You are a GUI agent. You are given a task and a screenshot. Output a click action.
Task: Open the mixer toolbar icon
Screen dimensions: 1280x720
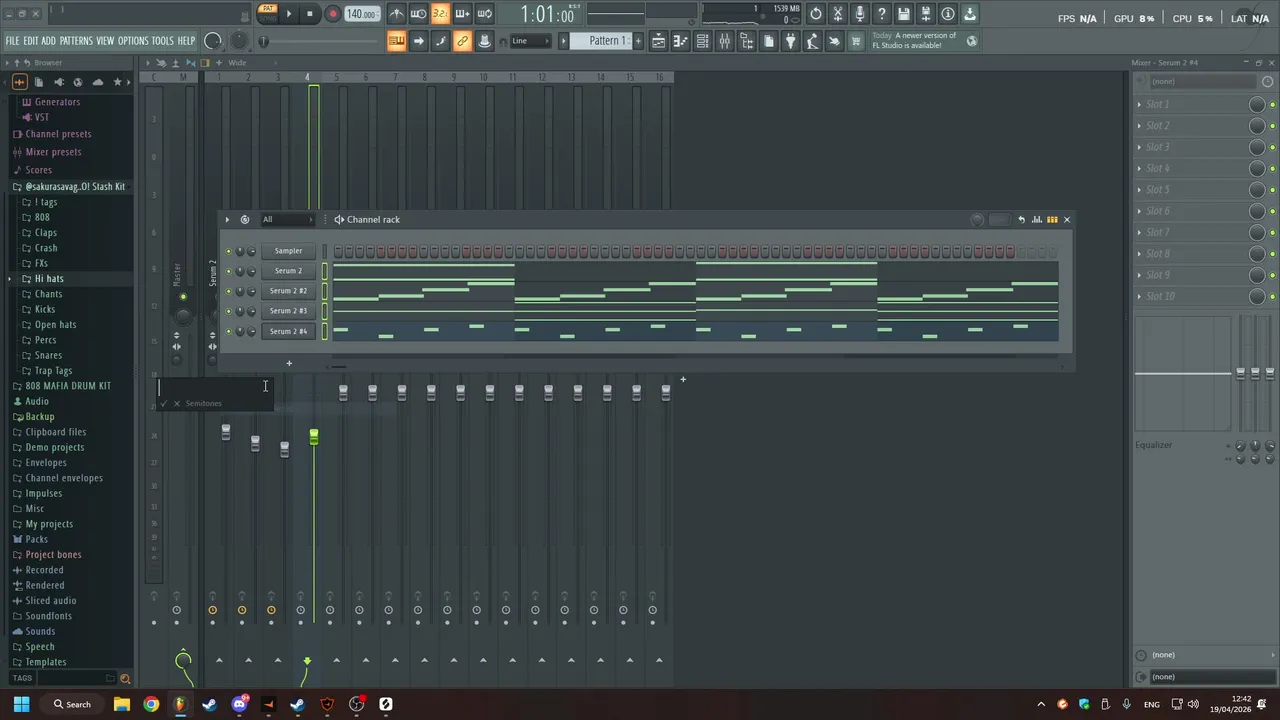pyautogui.click(x=725, y=41)
